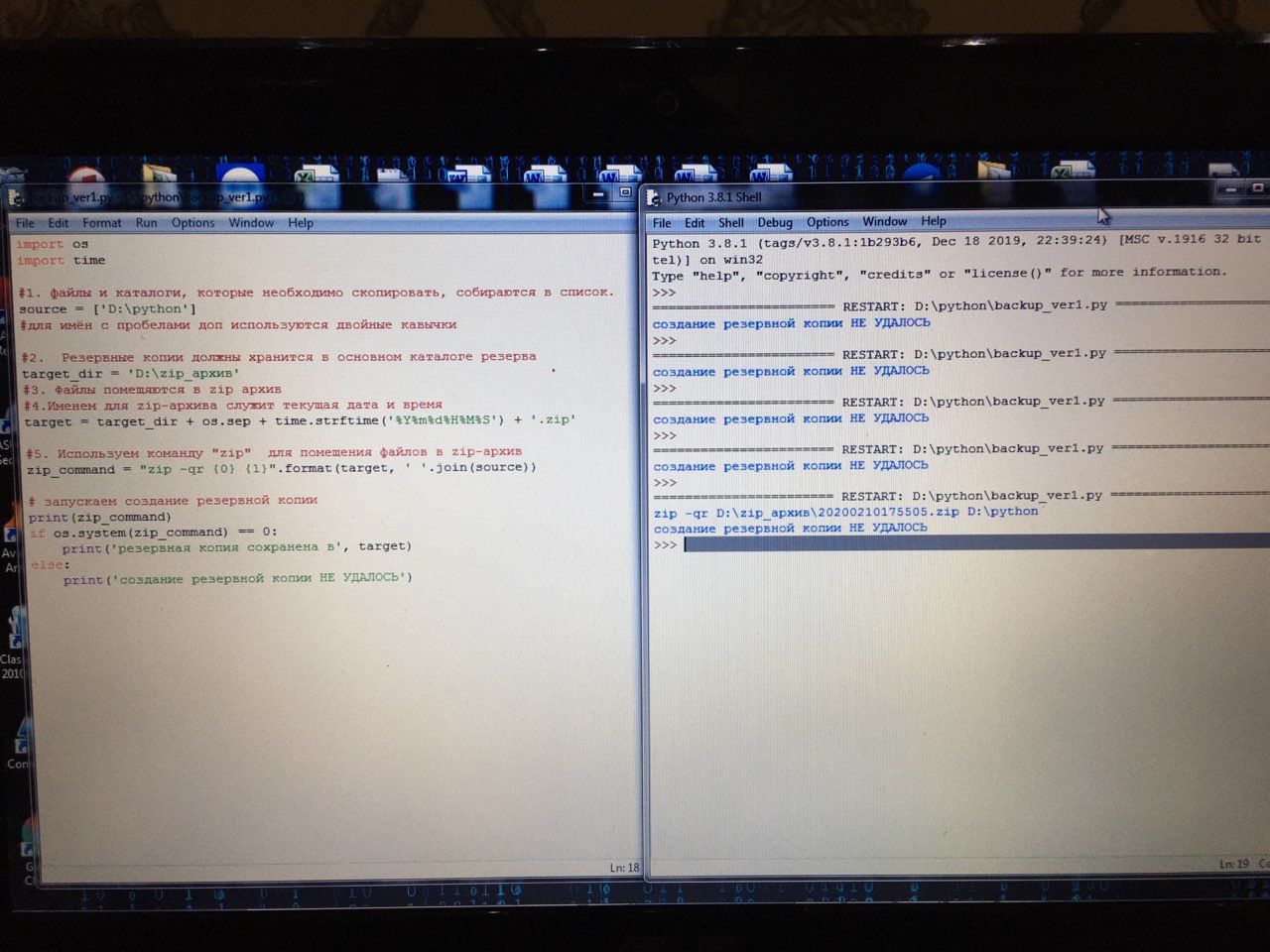Click the 'zip -qr D:\zip_архив\20200210175505.zip' output line

pos(845,513)
